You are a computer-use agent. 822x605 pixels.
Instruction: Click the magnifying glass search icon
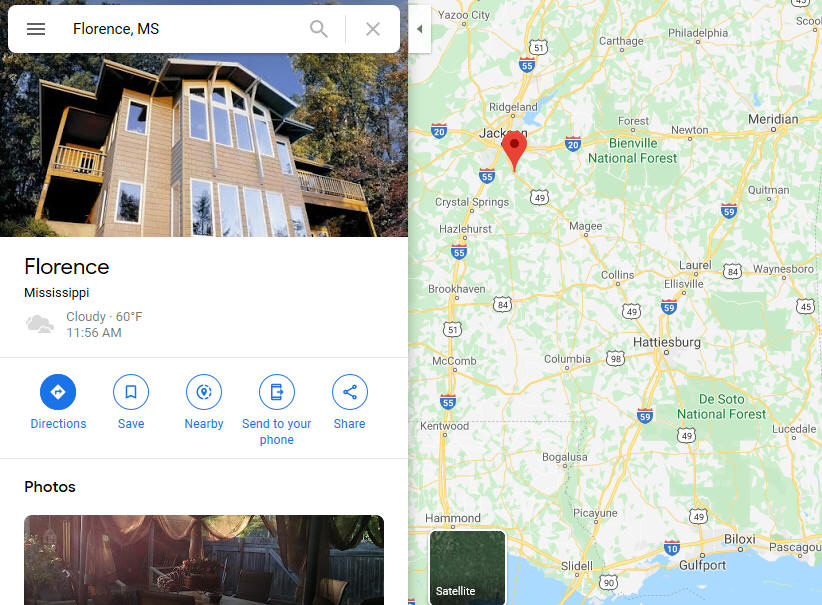point(319,29)
